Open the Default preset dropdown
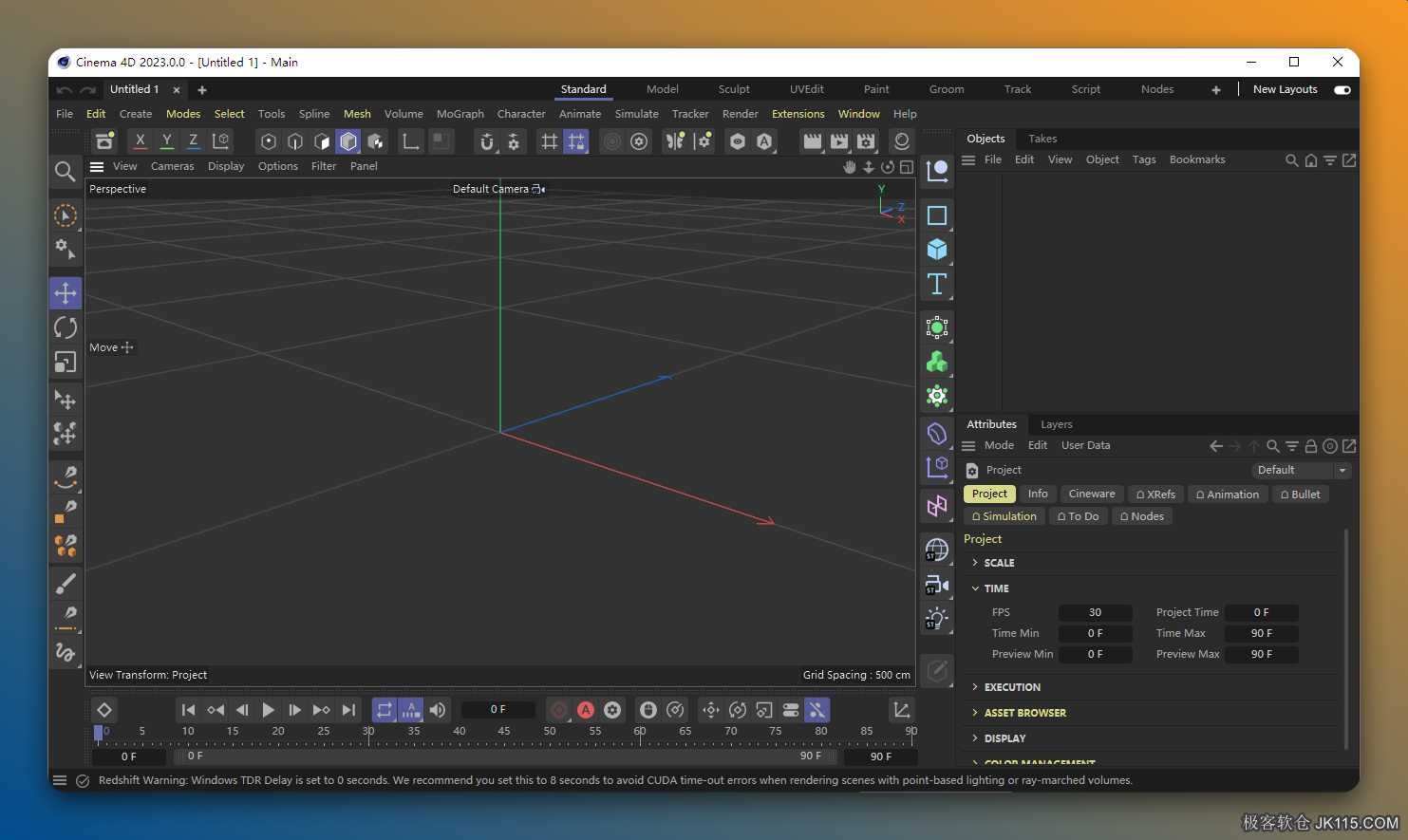The image size is (1408, 840). click(x=1301, y=471)
